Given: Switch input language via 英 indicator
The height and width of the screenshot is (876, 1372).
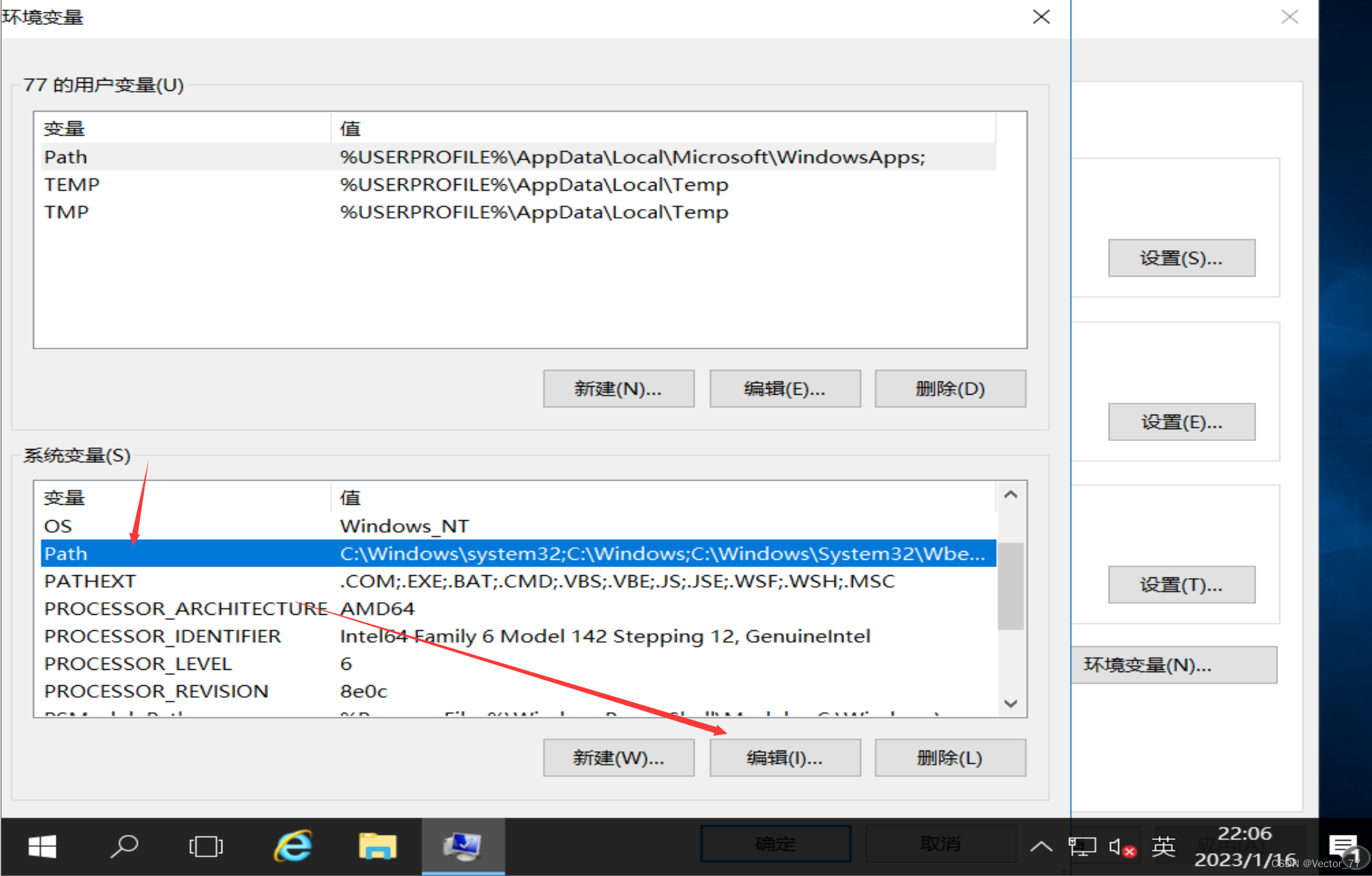Looking at the screenshot, I should pyautogui.click(x=1164, y=847).
